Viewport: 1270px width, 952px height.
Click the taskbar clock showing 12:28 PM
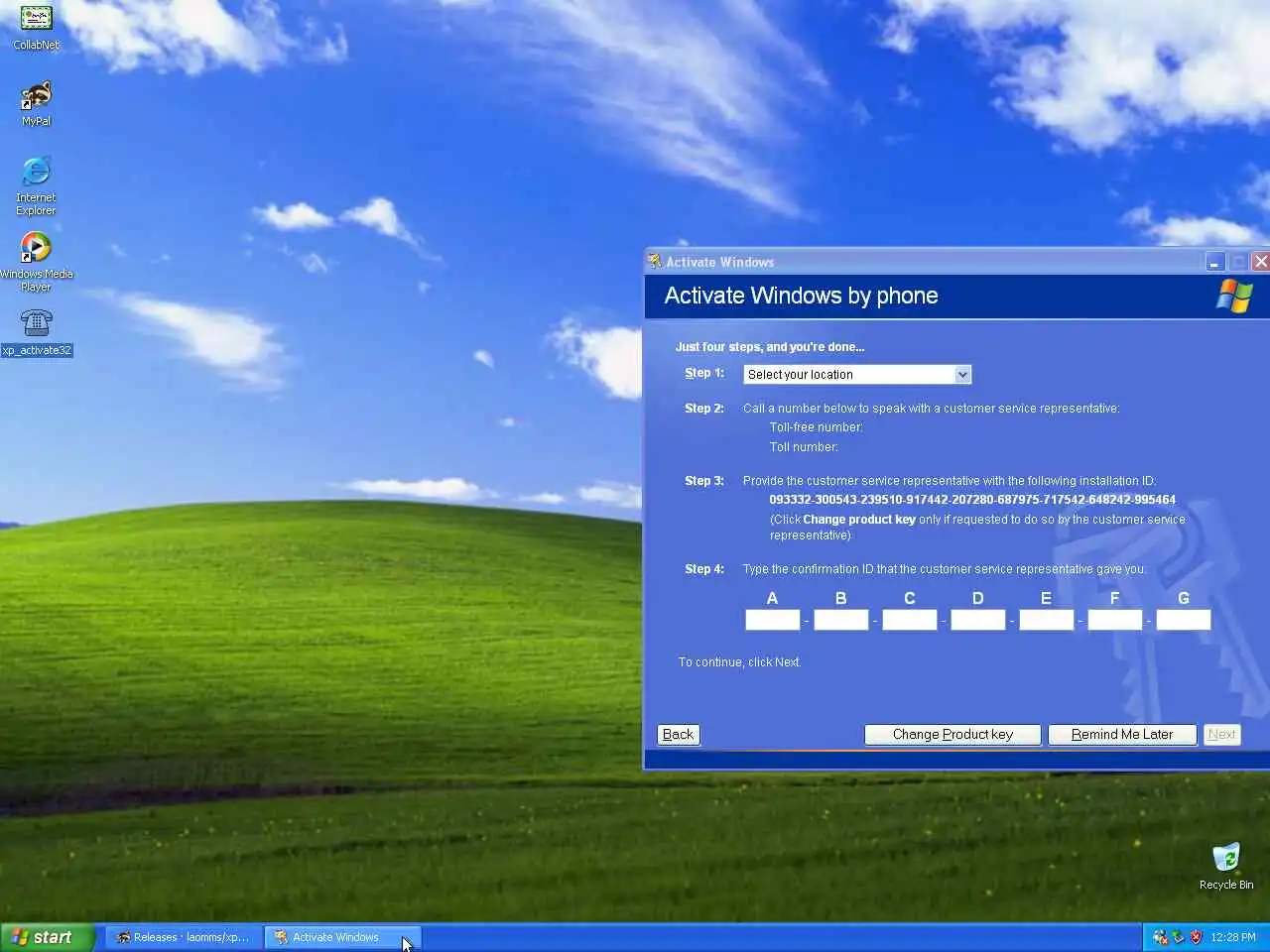(1233, 937)
